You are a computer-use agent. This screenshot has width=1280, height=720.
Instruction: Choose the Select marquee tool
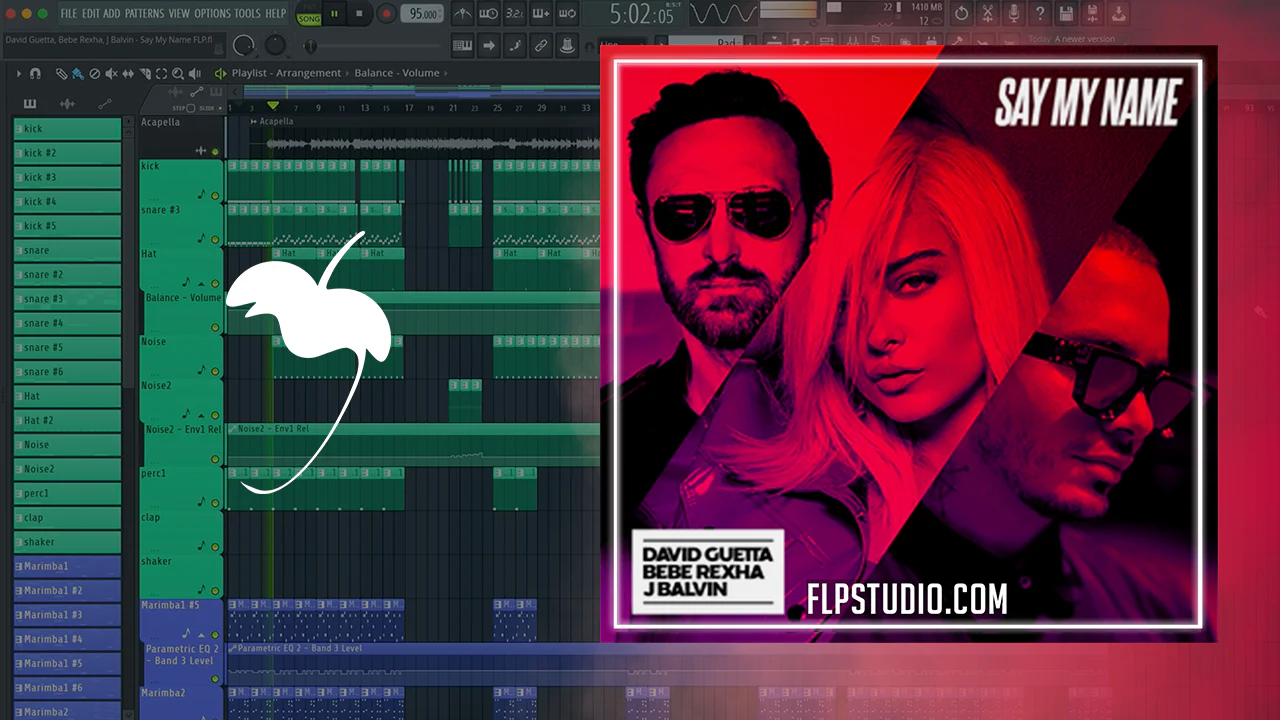tap(161, 73)
